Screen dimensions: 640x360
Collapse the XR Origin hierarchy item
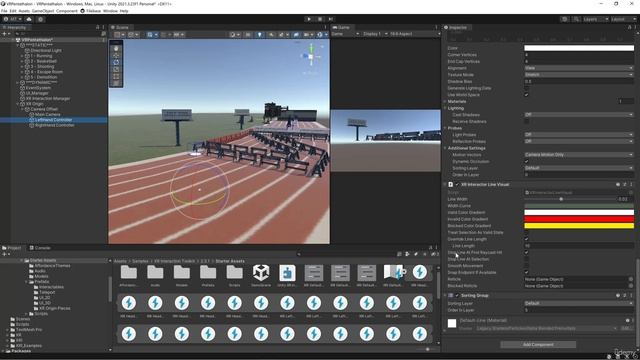[x=18, y=104]
